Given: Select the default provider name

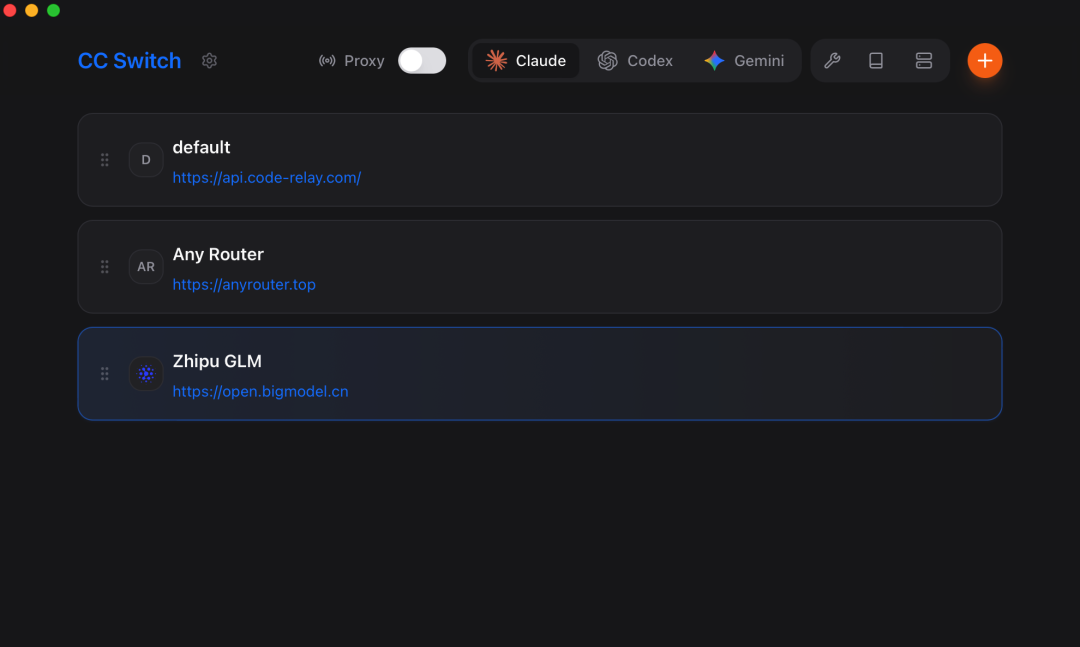Looking at the screenshot, I should (x=201, y=147).
